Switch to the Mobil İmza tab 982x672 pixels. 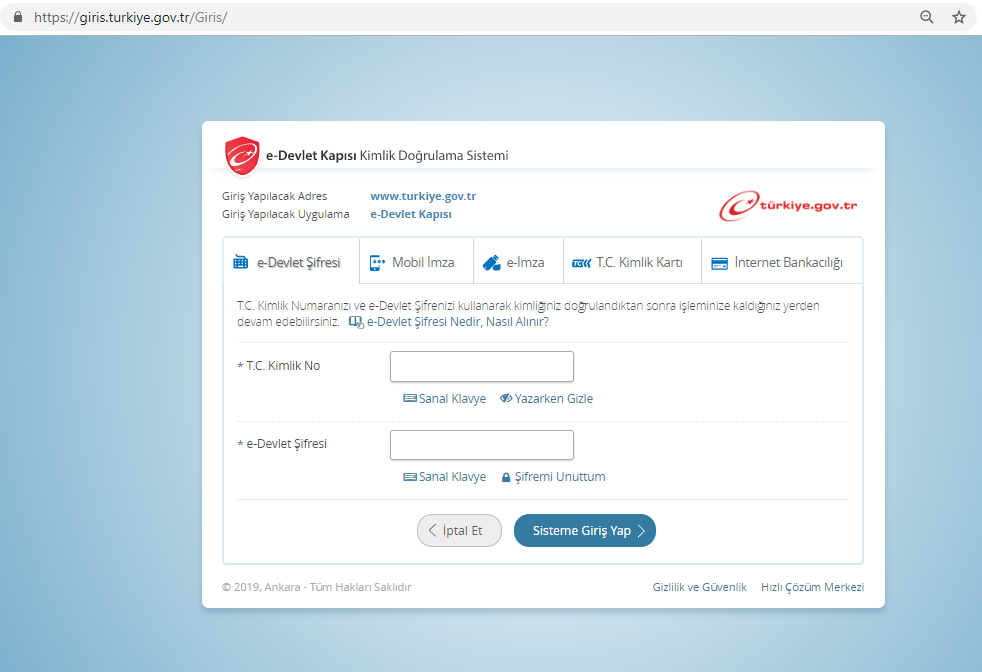tap(416, 262)
